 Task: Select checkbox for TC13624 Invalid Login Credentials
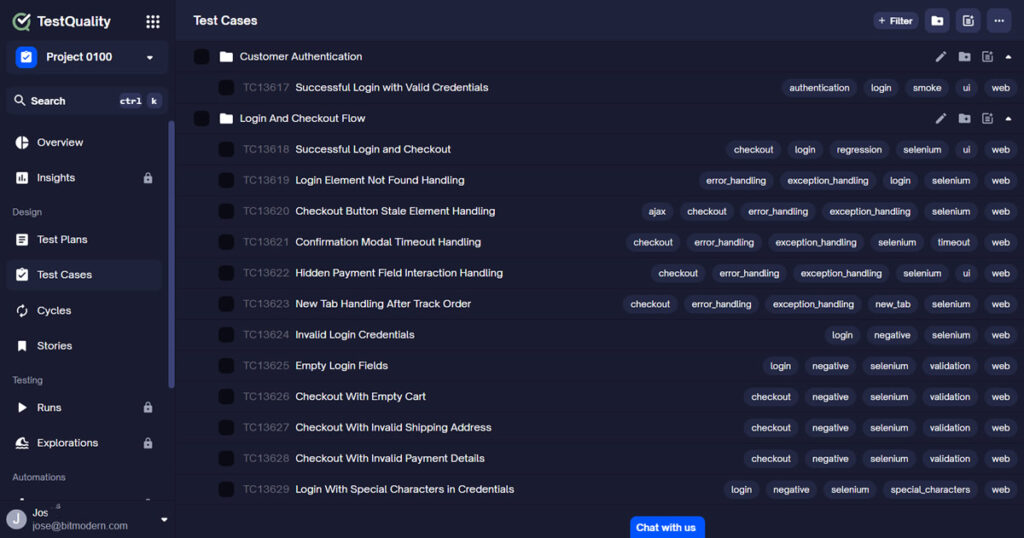click(226, 335)
